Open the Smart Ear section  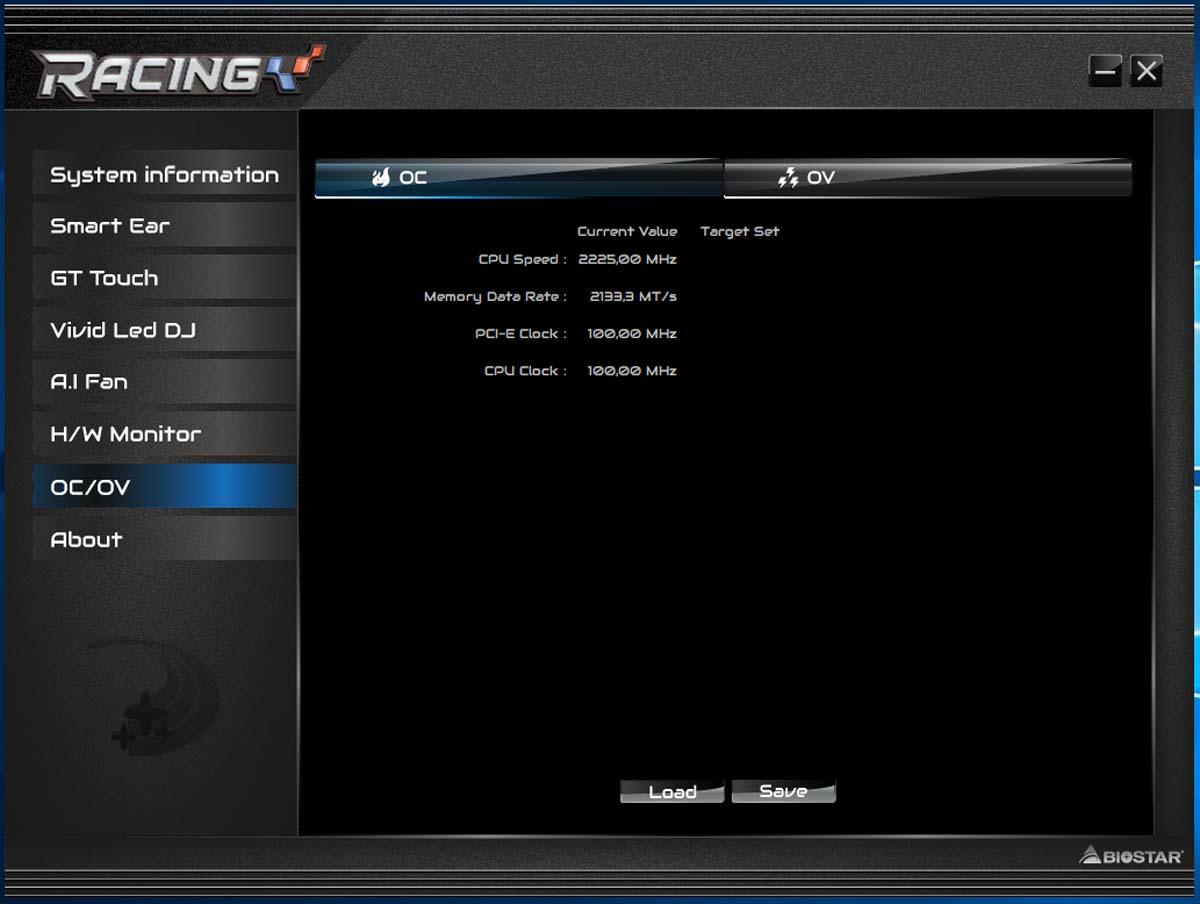click(x=165, y=226)
